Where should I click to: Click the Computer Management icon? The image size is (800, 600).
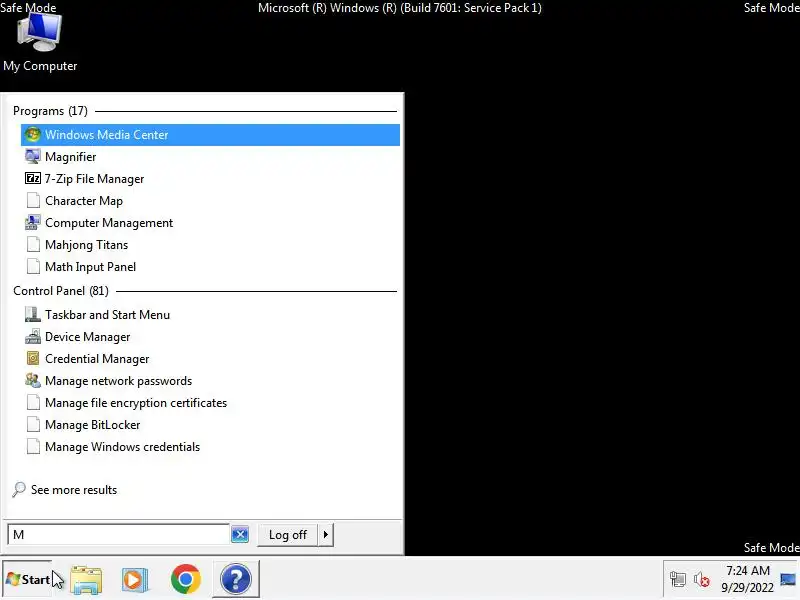tap(33, 222)
